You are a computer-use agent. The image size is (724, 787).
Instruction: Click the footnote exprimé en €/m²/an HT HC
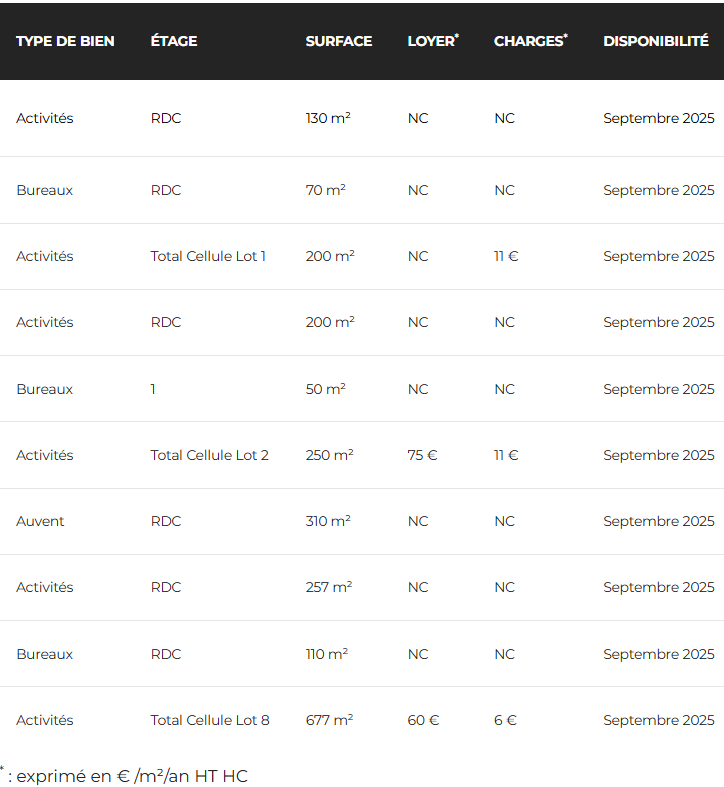(x=124, y=775)
